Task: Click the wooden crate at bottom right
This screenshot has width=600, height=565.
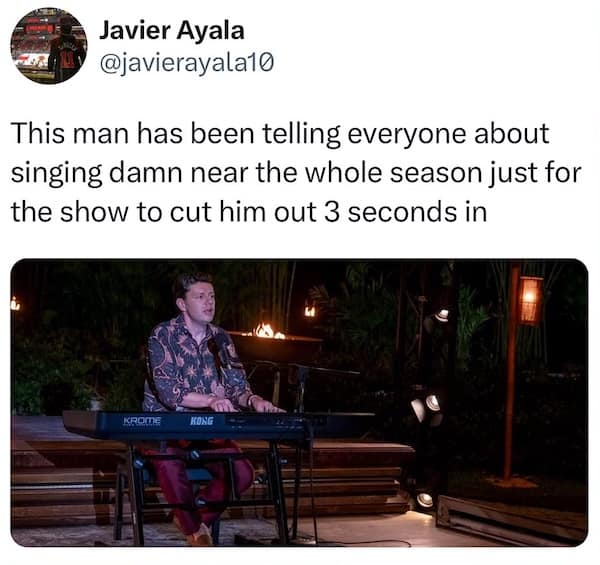Action: (511, 517)
